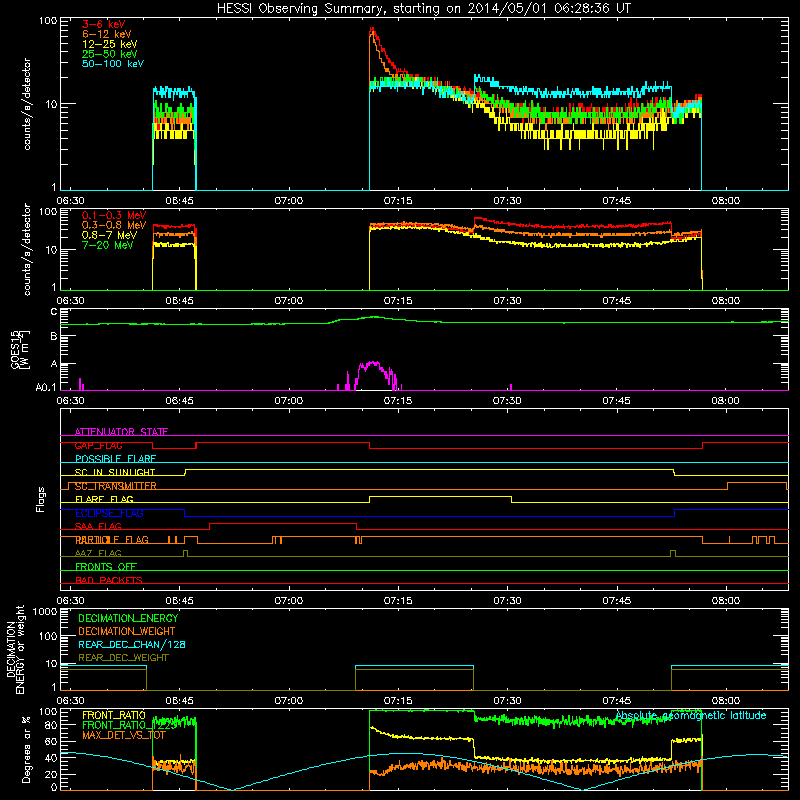Click the HESSI Observing Summary title
Viewport: 800px width, 800px height.
coord(423,9)
